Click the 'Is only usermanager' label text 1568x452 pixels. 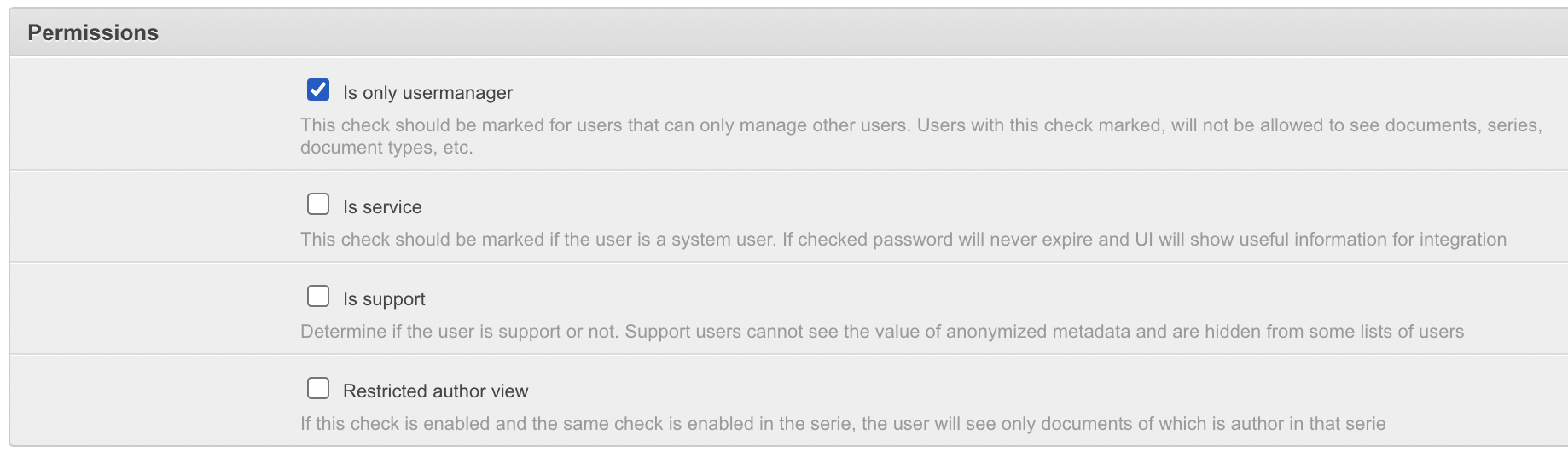pos(427,93)
